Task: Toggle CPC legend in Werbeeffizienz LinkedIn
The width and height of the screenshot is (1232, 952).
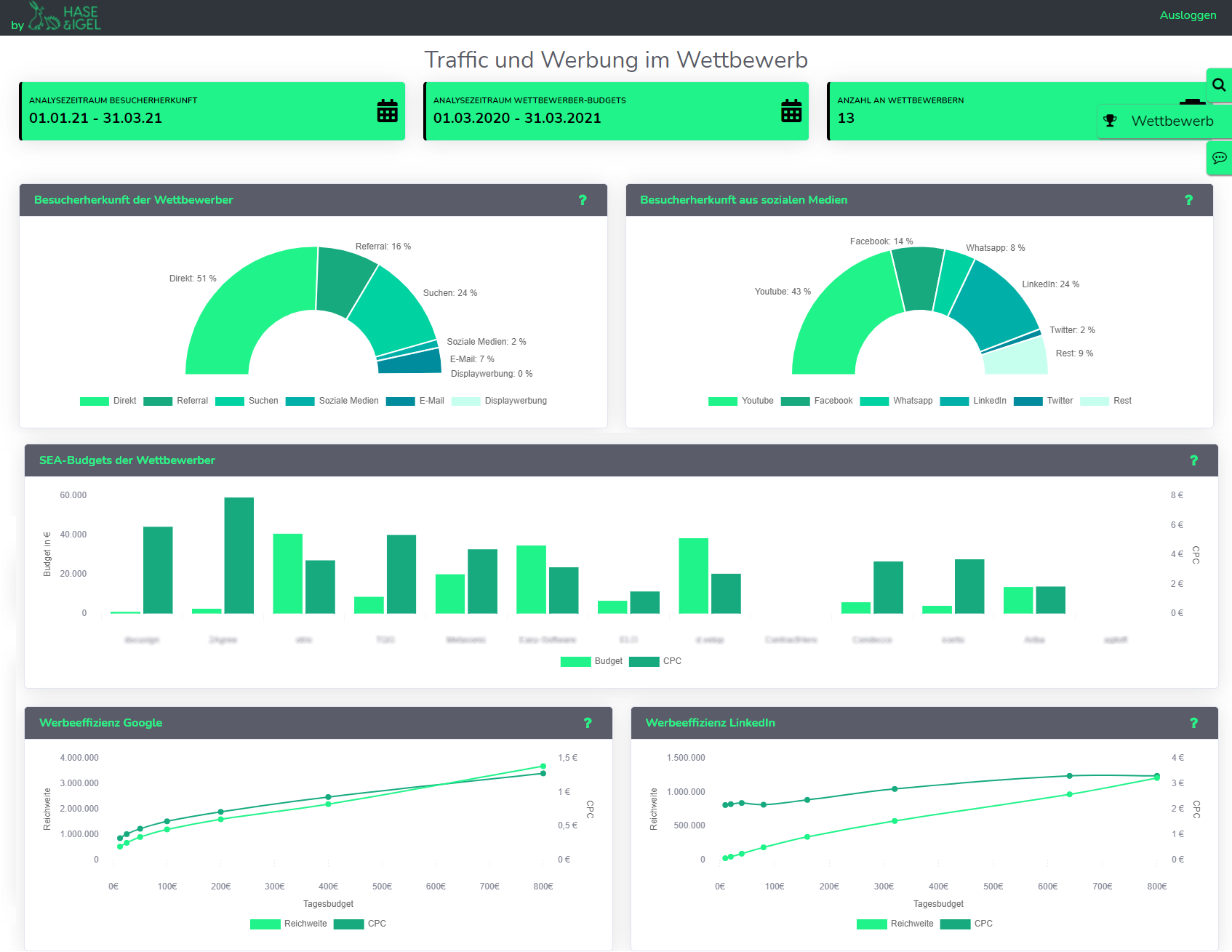Action: click(967, 924)
